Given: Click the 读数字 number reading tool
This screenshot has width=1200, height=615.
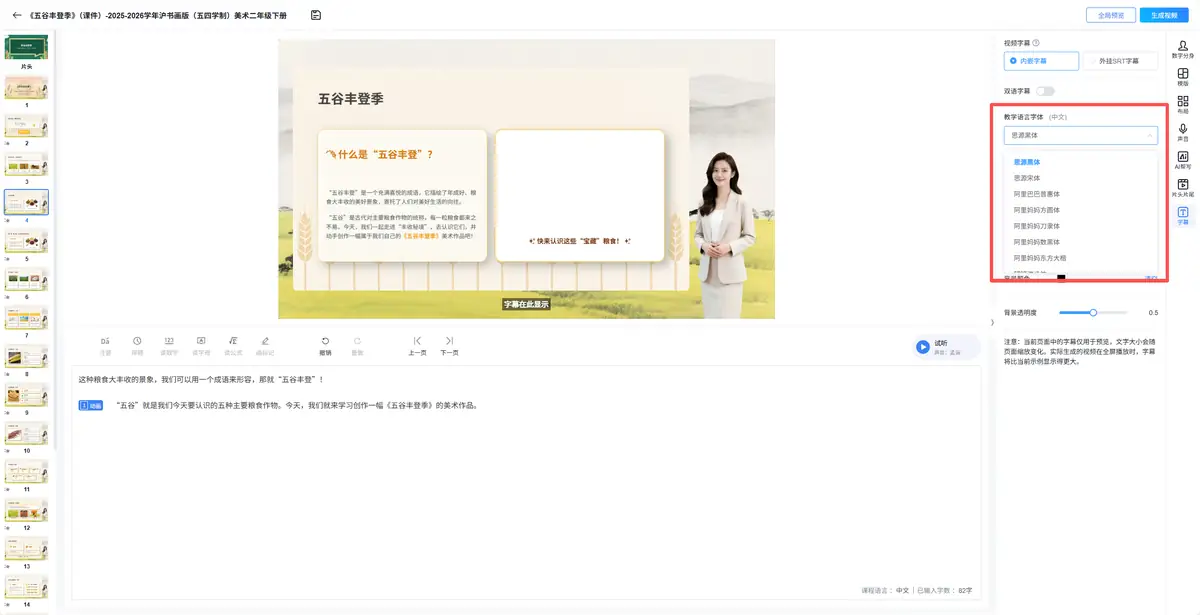Looking at the screenshot, I should pyautogui.click(x=169, y=346).
